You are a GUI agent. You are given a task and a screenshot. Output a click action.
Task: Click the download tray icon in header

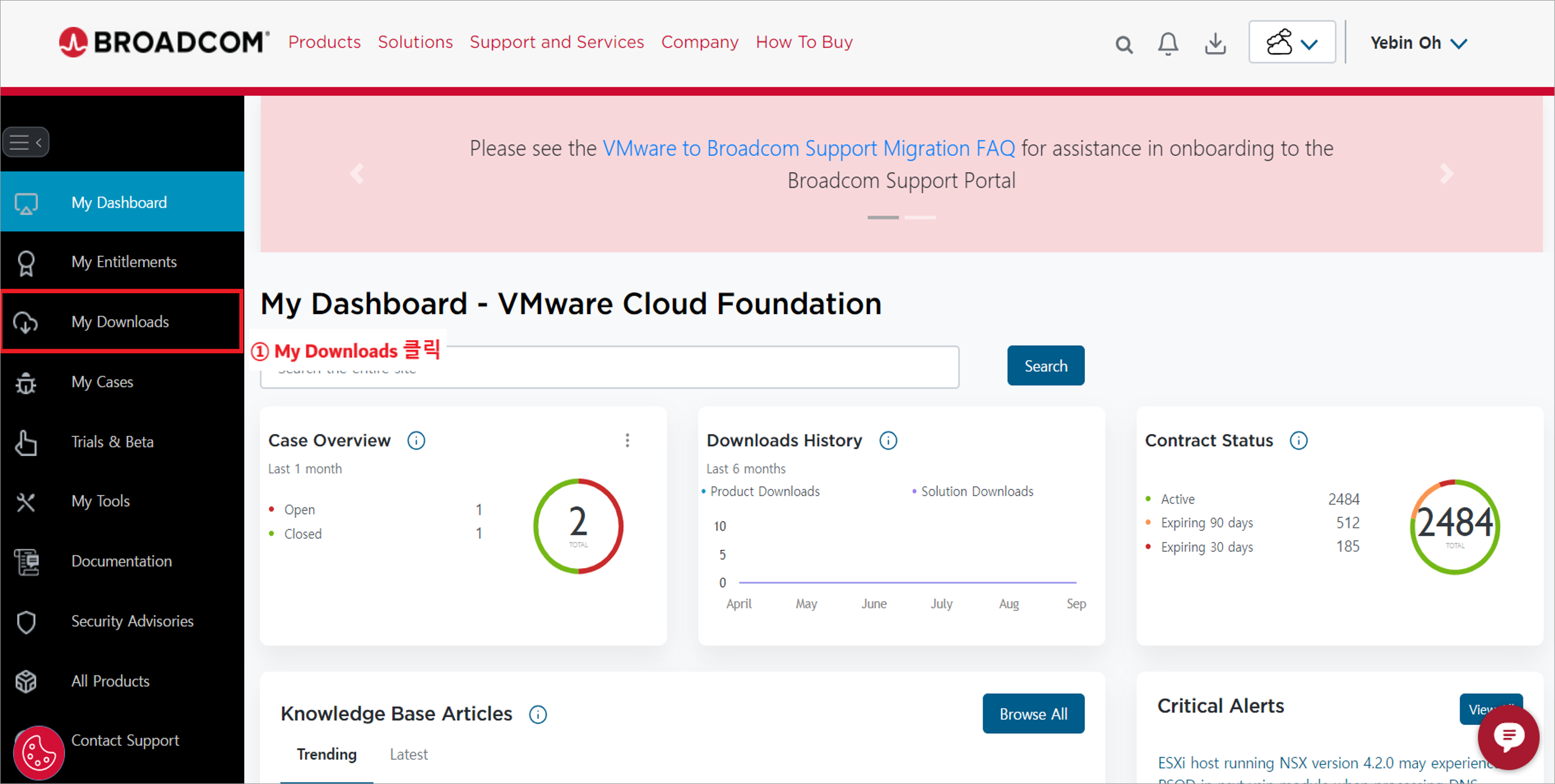(1215, 44)
